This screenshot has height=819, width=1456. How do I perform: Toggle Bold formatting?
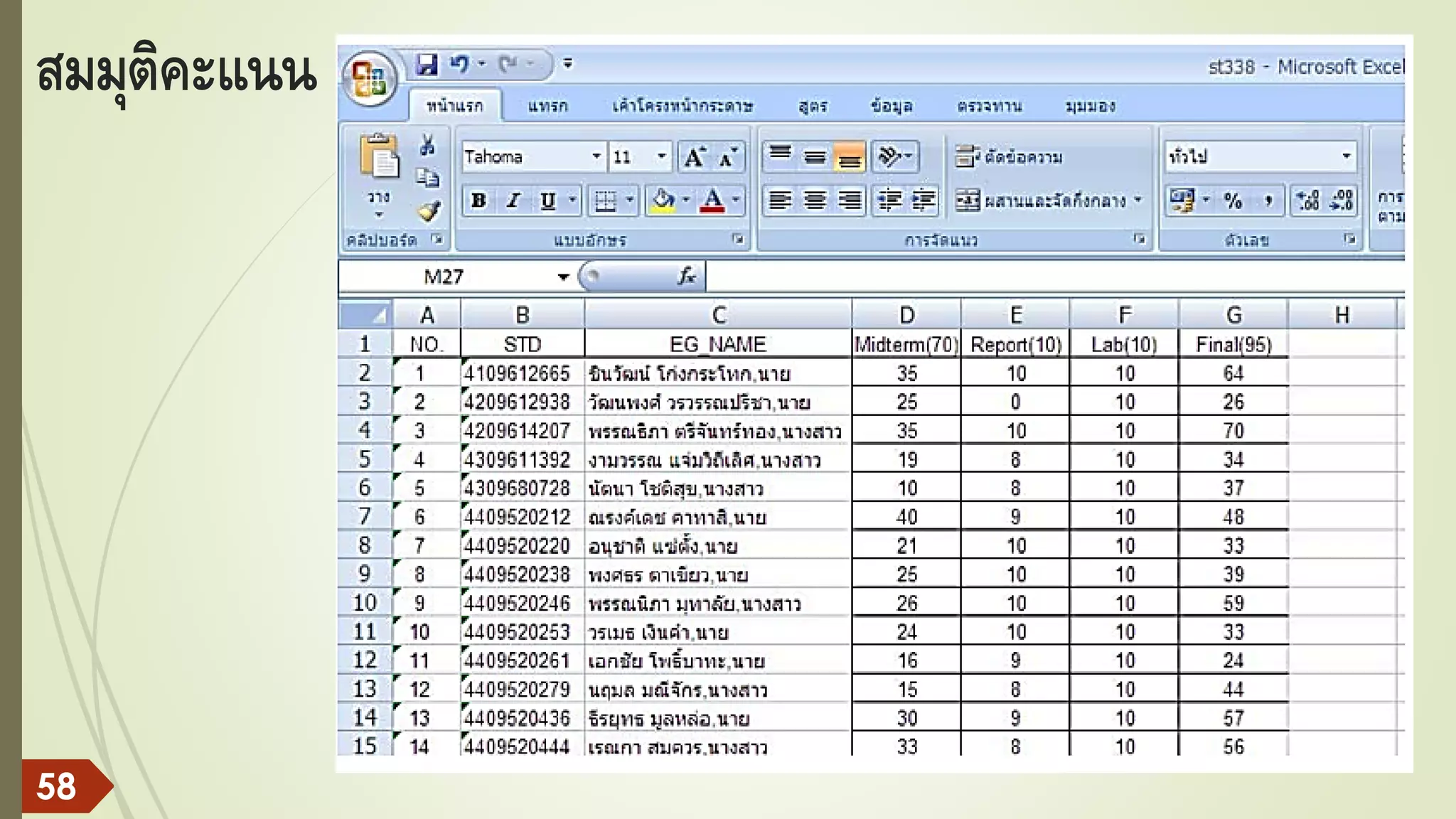pyautogui.click(x=478, y=201)
